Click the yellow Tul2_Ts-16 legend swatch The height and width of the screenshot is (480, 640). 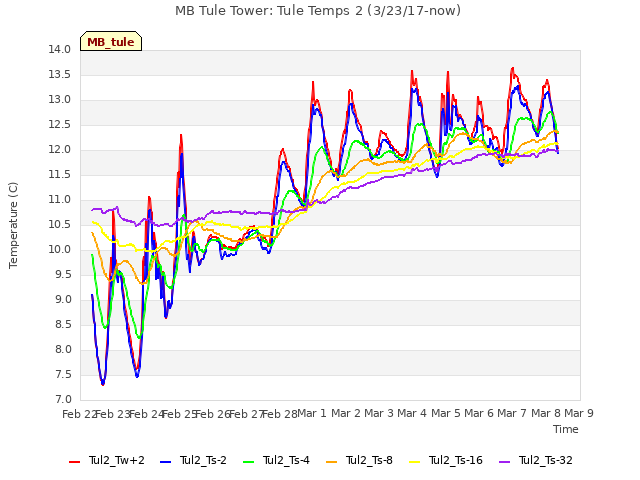click(x=414, y=462)
